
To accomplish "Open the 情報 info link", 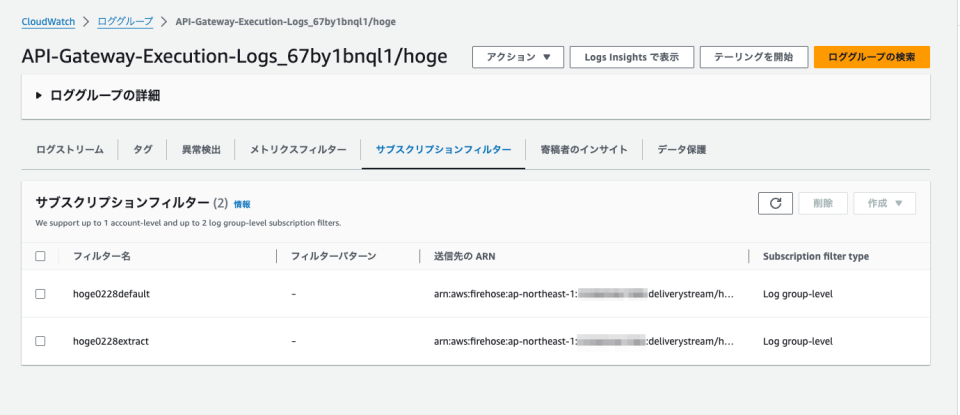I will tap(242, 204).
